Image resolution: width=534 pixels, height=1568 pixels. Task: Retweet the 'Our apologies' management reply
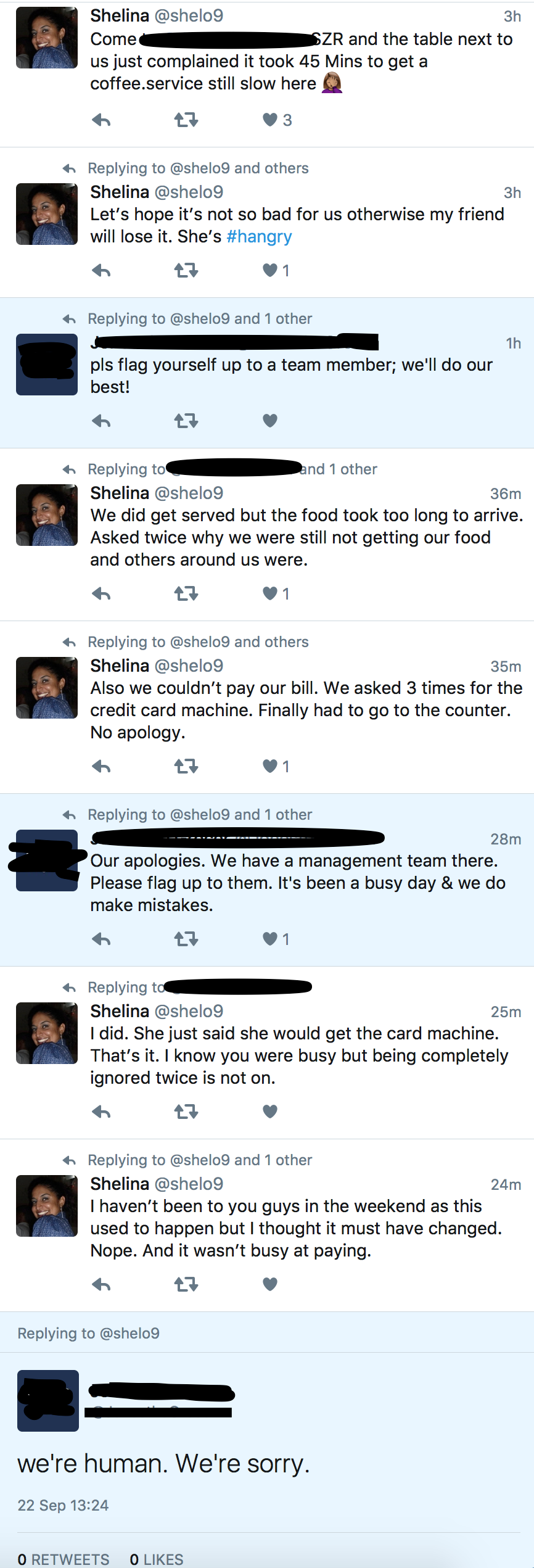tap(186, 939)
